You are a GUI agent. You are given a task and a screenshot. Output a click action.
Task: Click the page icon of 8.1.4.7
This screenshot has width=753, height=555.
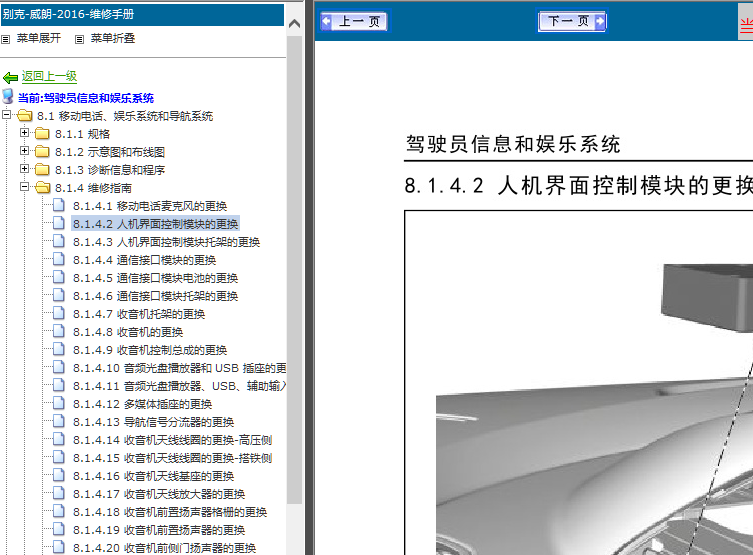click(x=59, y=313)
